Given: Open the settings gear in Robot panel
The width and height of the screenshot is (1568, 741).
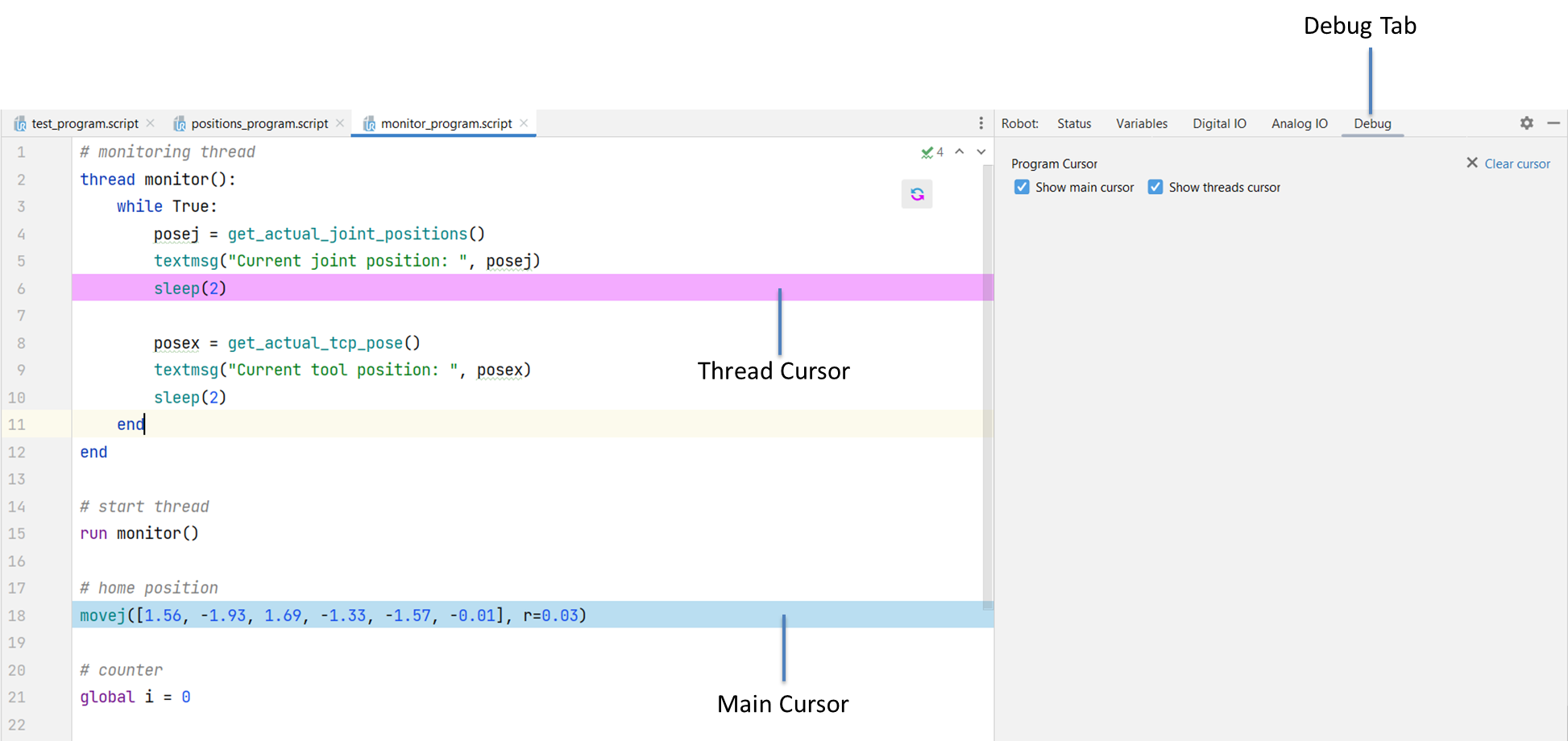Looking at the screenshot, I should pos(1526,123).
